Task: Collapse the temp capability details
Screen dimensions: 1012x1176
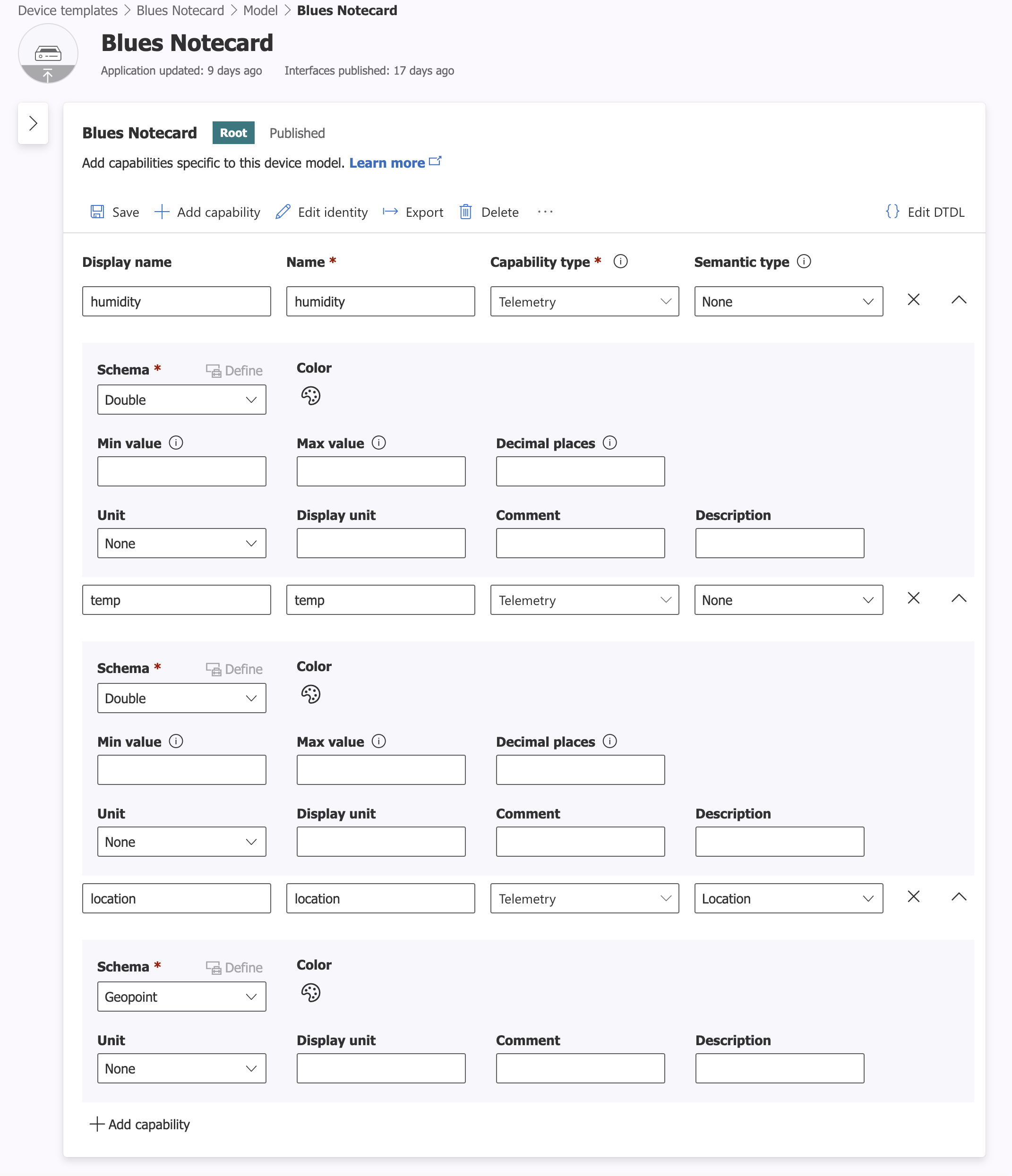Action: pyautogui.click(x=959, y=598)
